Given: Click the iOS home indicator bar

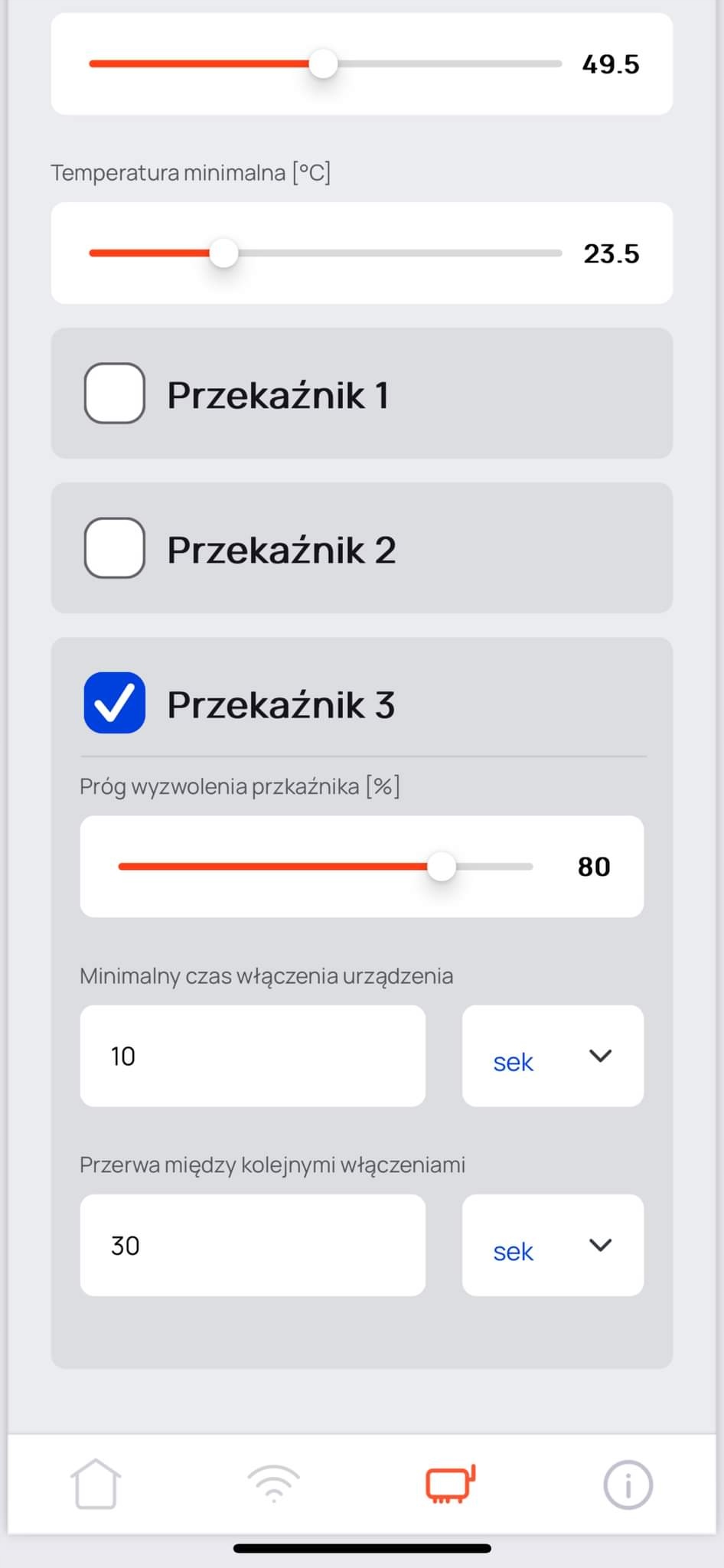Looking at the screenshot, I should 362,1548.
